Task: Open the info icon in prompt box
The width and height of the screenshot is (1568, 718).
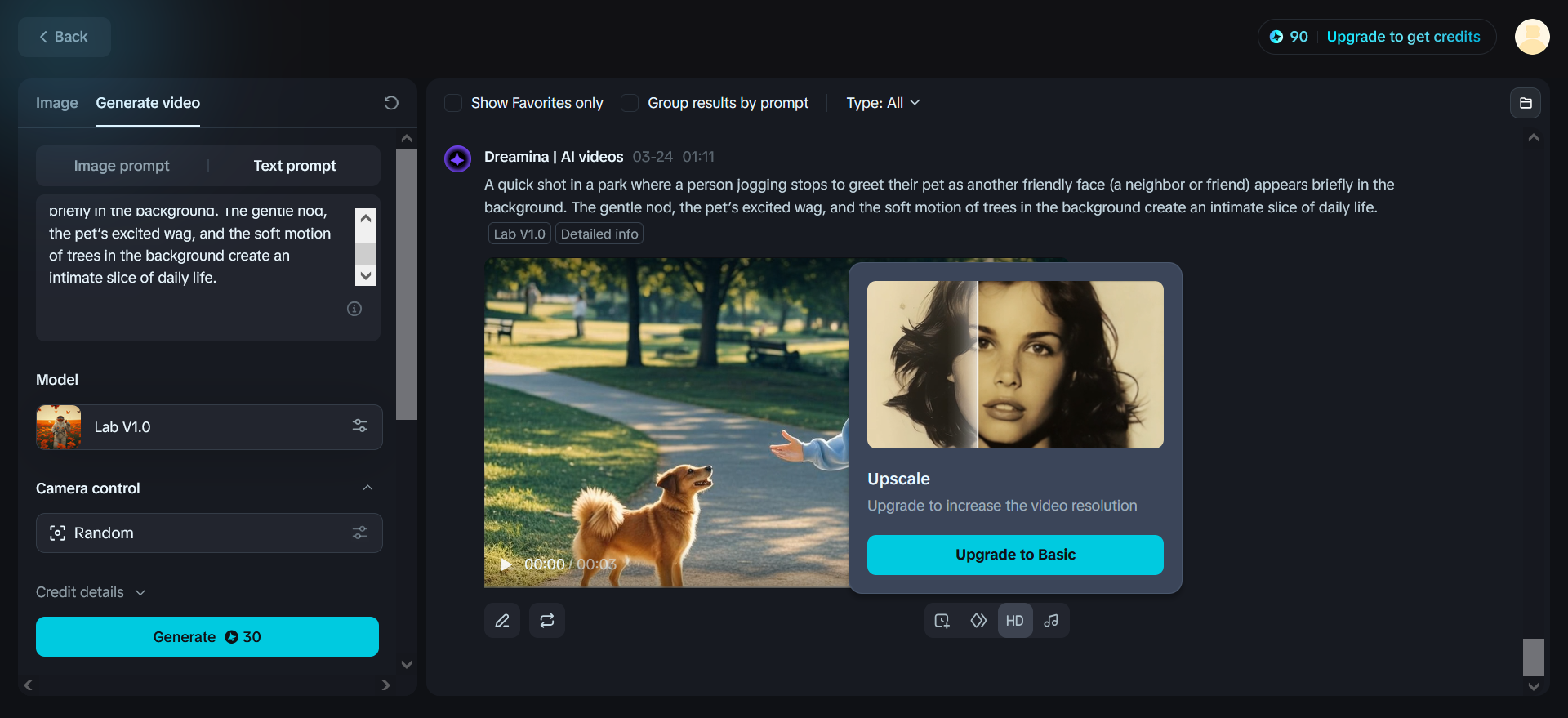Action: click(x=354, y=309)
